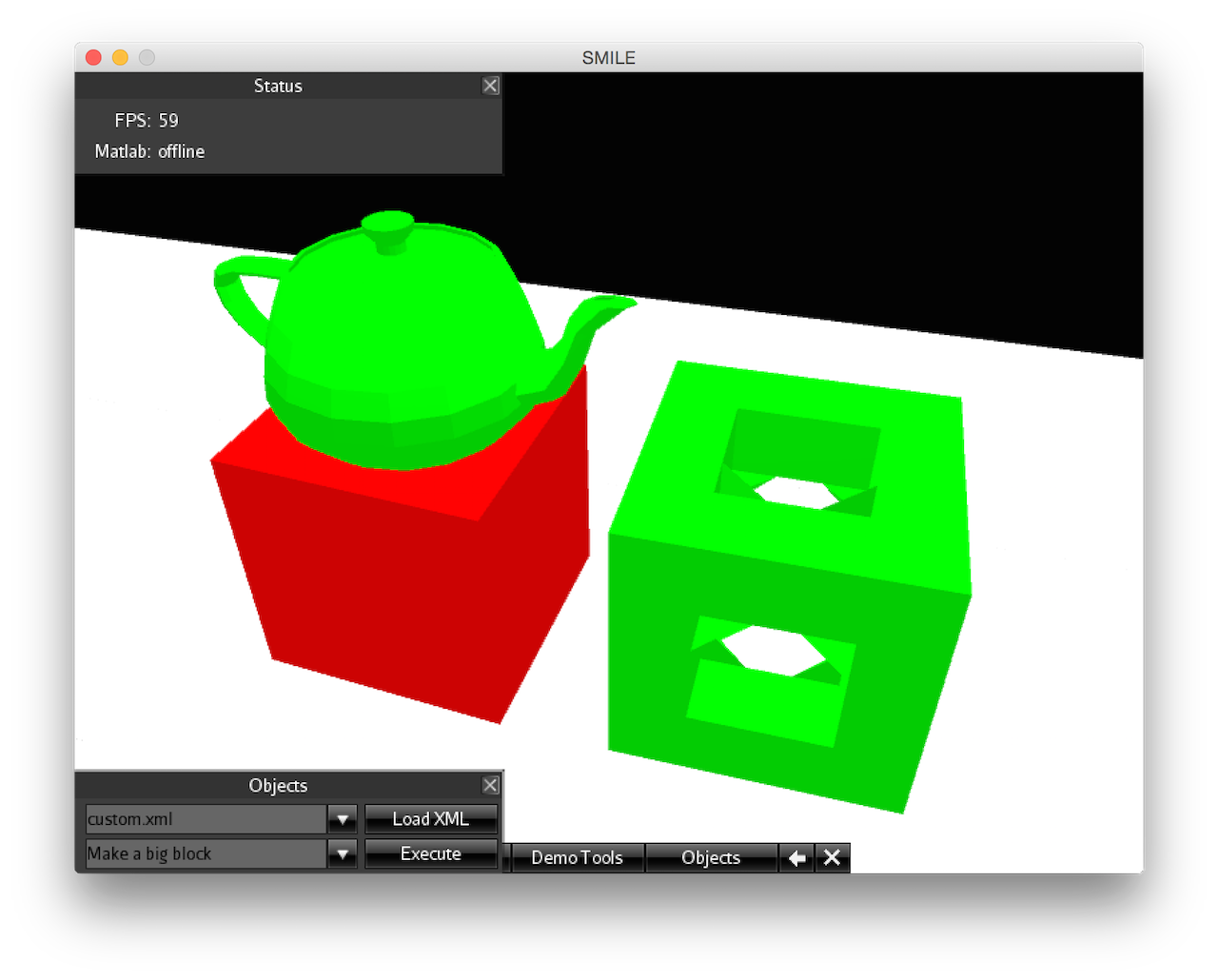Expand the custom.xml dropdown arrow
The image size is (1218, 980).
[x=343, y=819]
